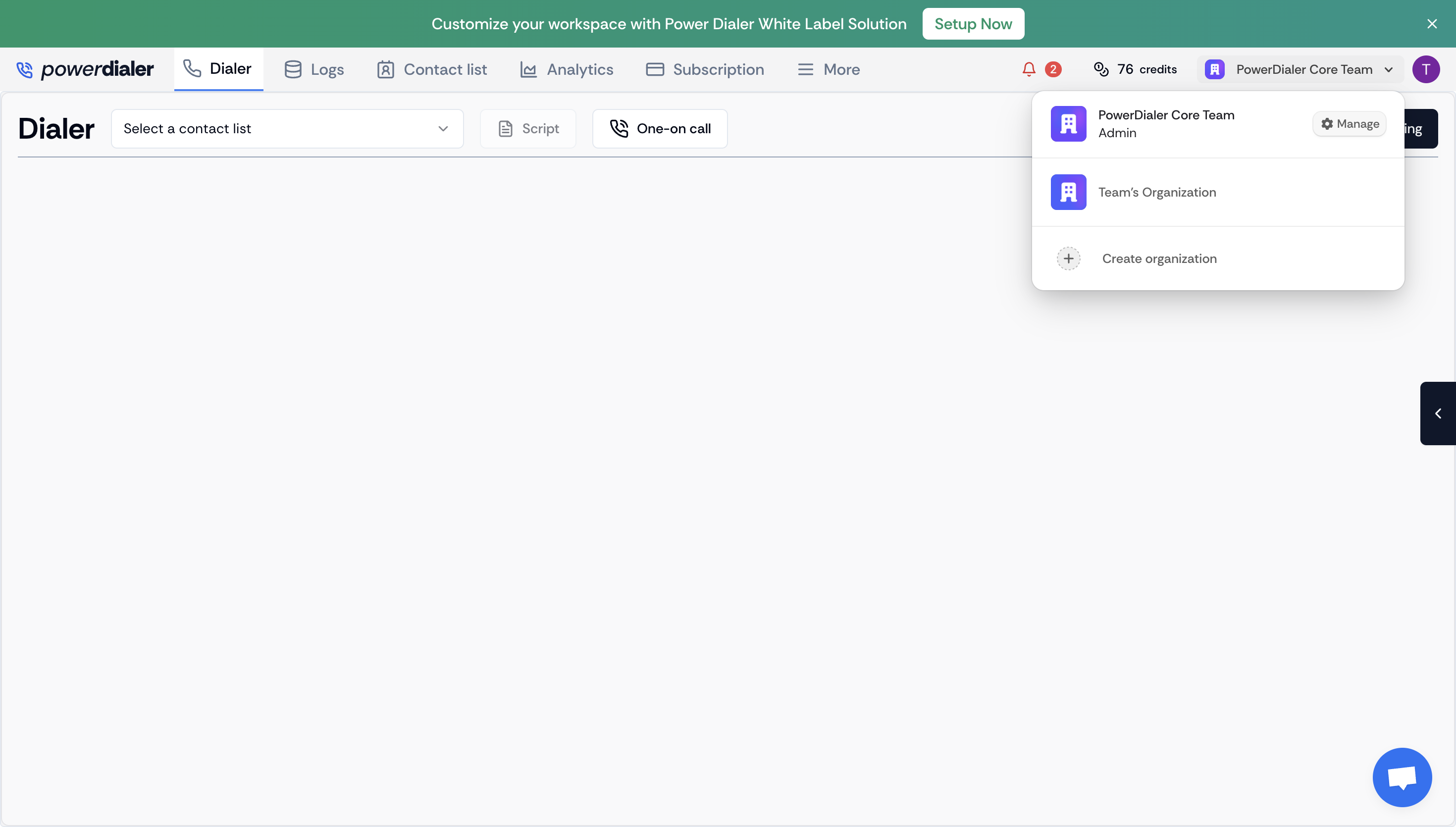Screen dimensions: 1456x827
Task: Open the support chat bubble
Action: click(1402, 777)
